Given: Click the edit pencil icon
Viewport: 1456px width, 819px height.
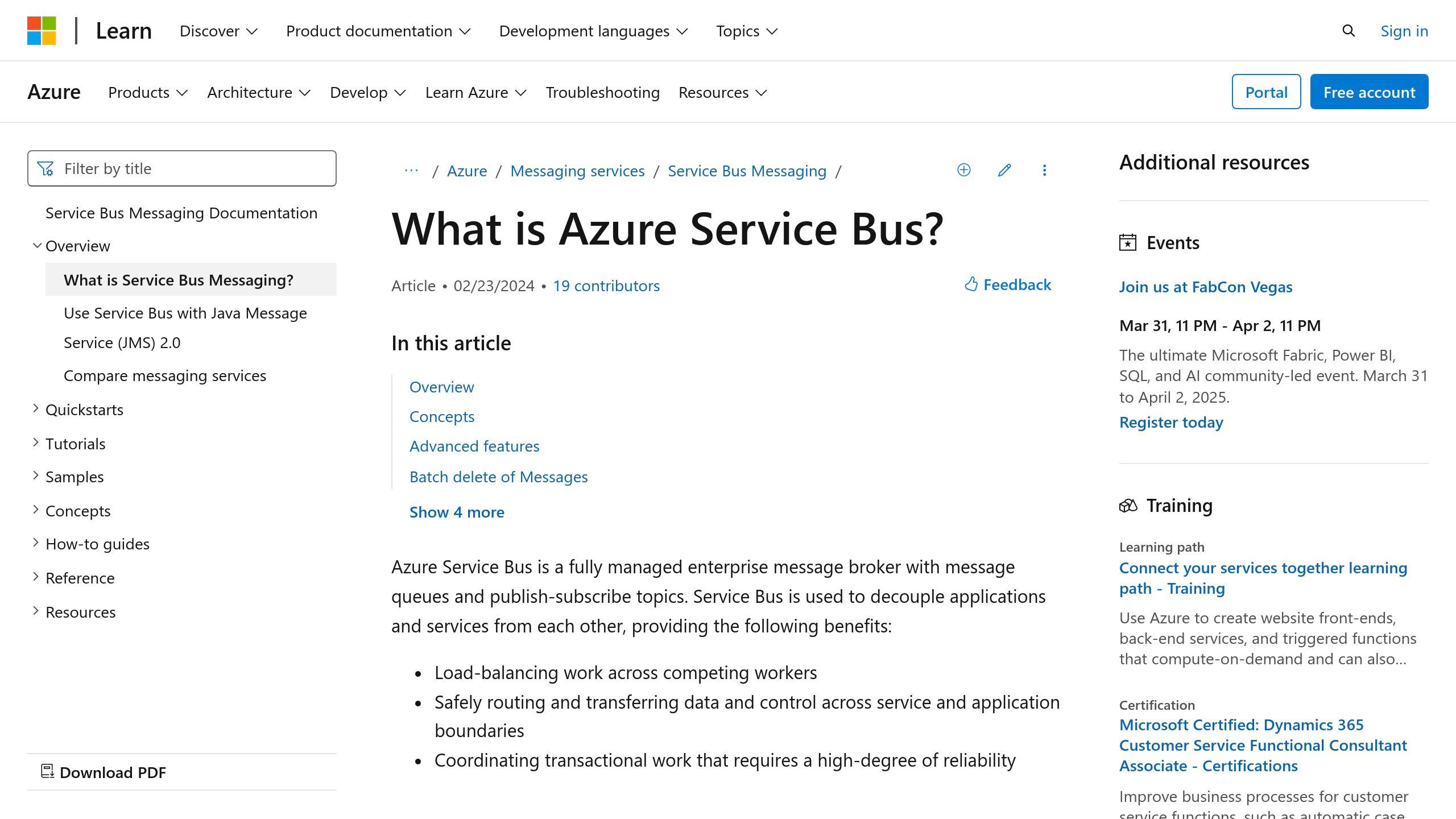Looking at the screenshot, I should (1004, 170).
